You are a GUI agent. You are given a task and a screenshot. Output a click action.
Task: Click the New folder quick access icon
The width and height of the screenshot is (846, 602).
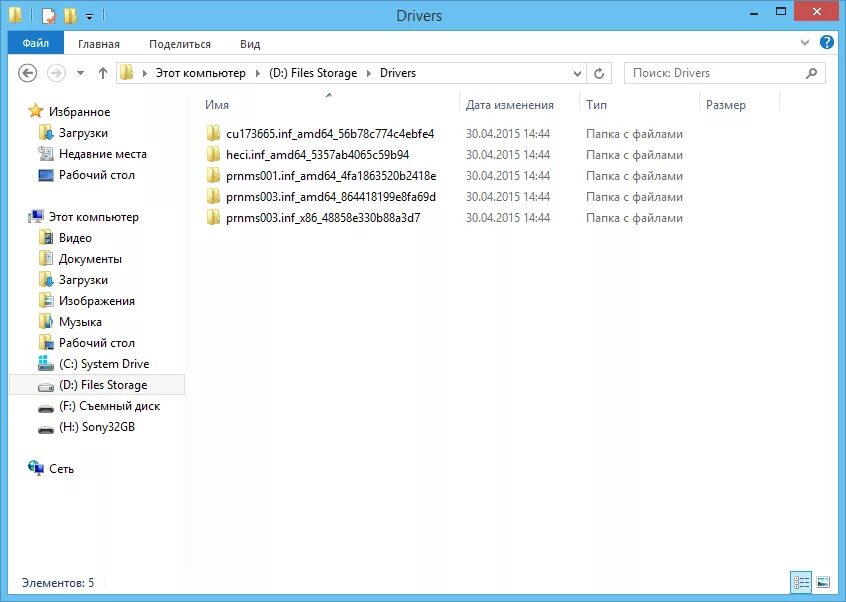click(70, 16)
